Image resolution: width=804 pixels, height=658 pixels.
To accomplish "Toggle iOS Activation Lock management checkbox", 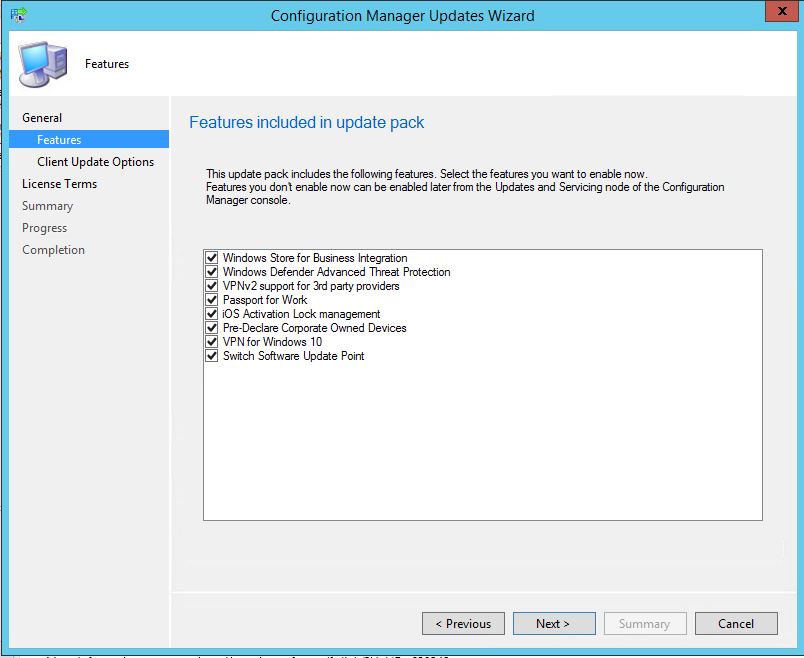I will [211, 314].
